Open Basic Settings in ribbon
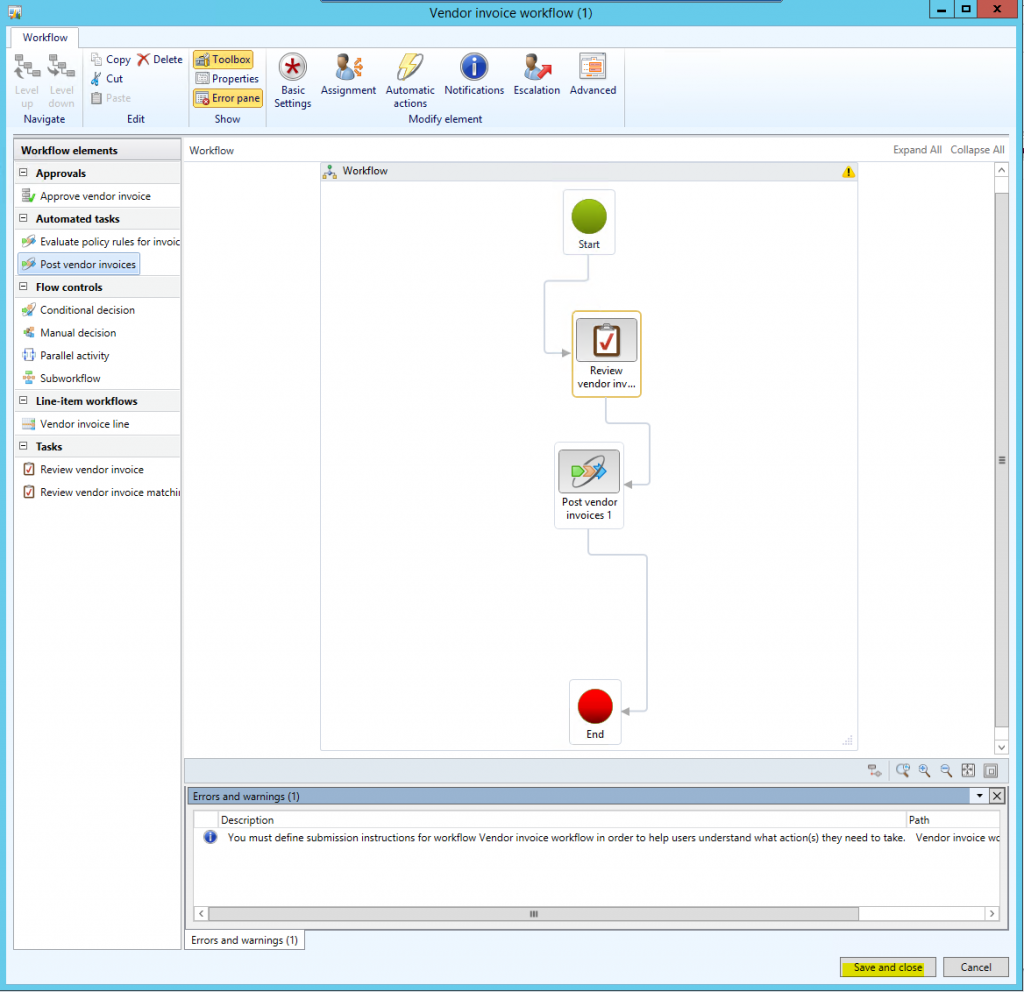 point(293,80)
